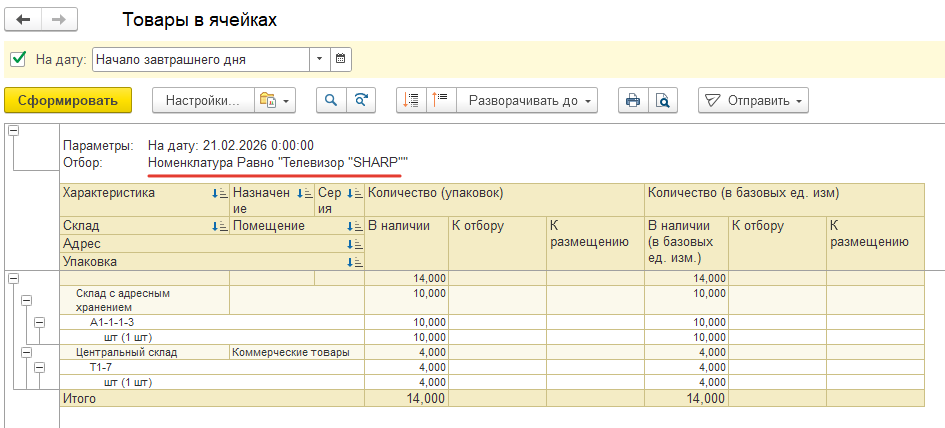Click the printer icon to print report

(x=632, y=100)
